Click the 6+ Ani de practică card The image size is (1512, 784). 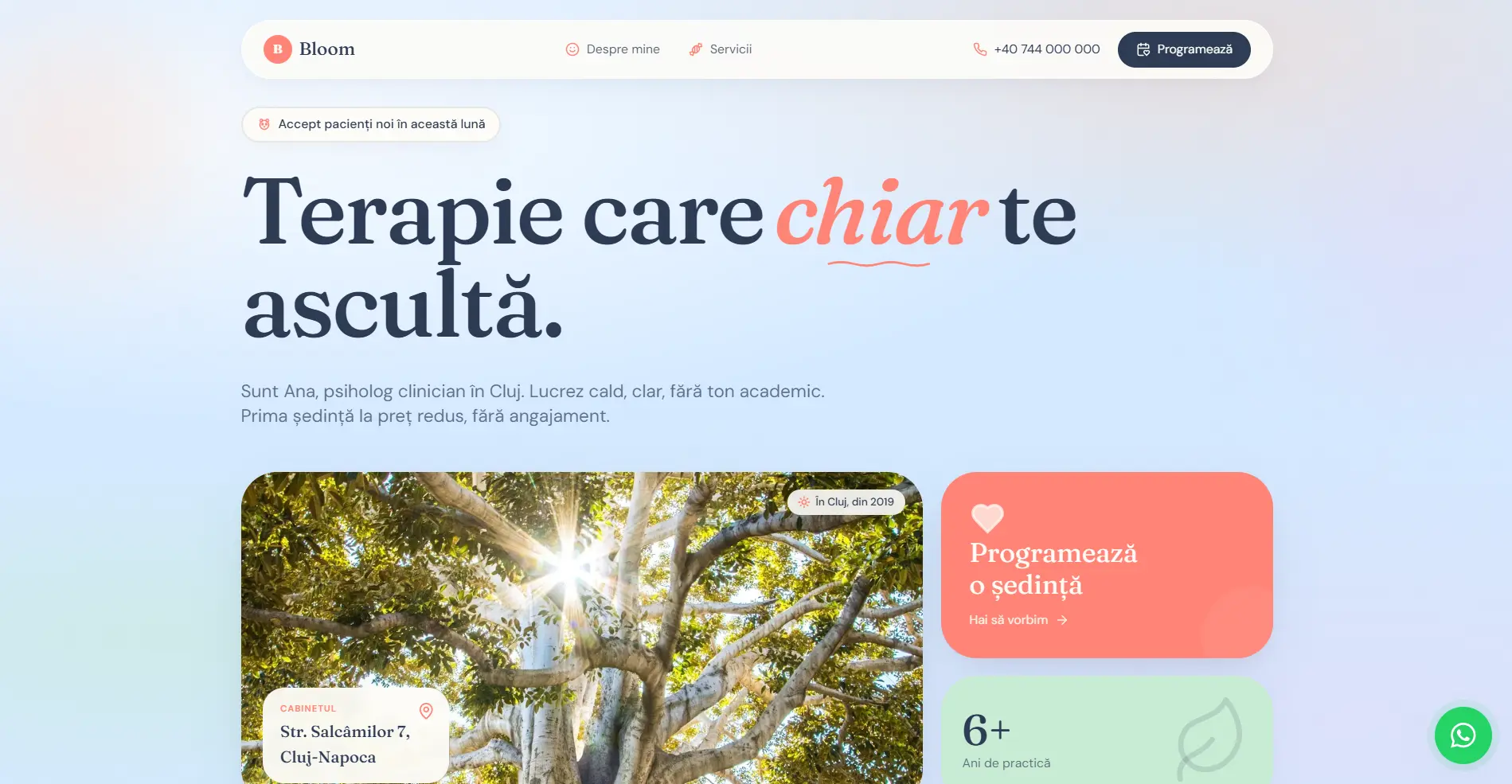1107,731
